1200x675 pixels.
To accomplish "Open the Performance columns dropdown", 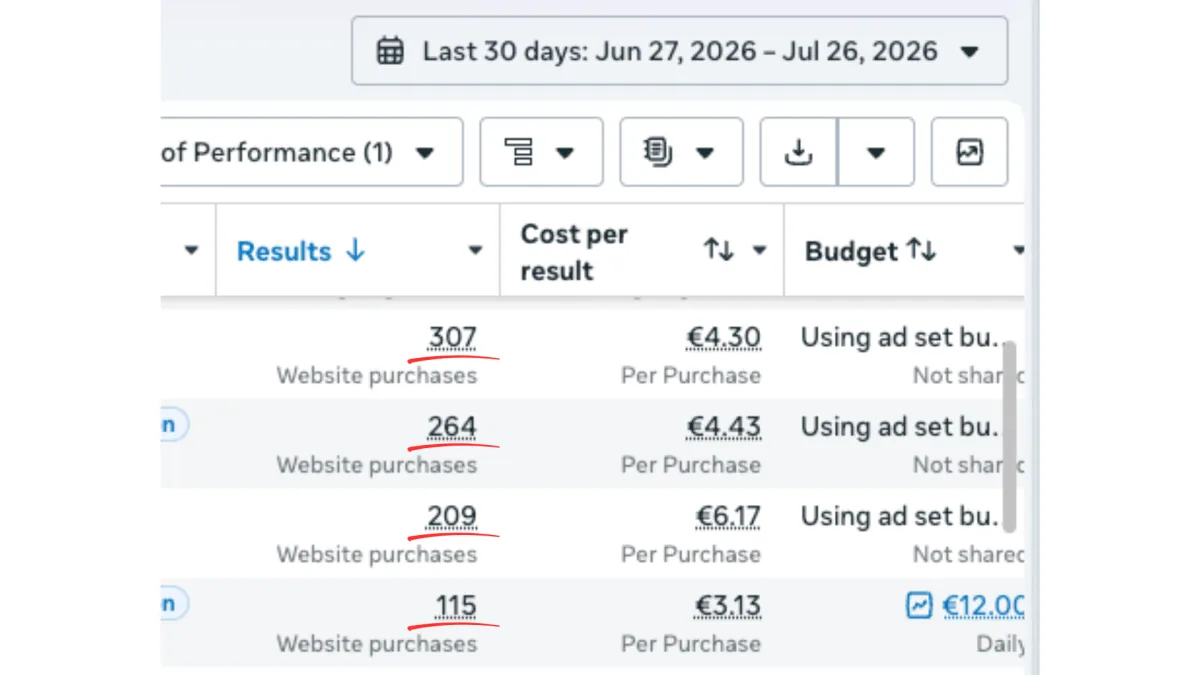I will pyautogui.click(x=312, y=152).
